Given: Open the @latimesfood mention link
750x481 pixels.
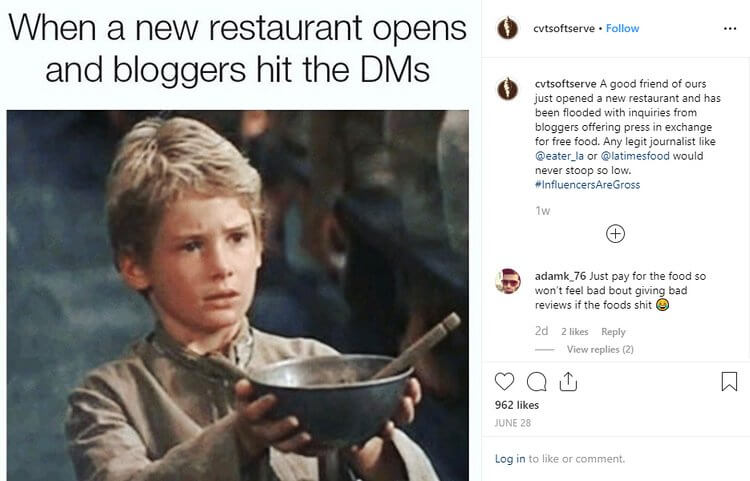Looking at the screenshot, I should (635, 156).
